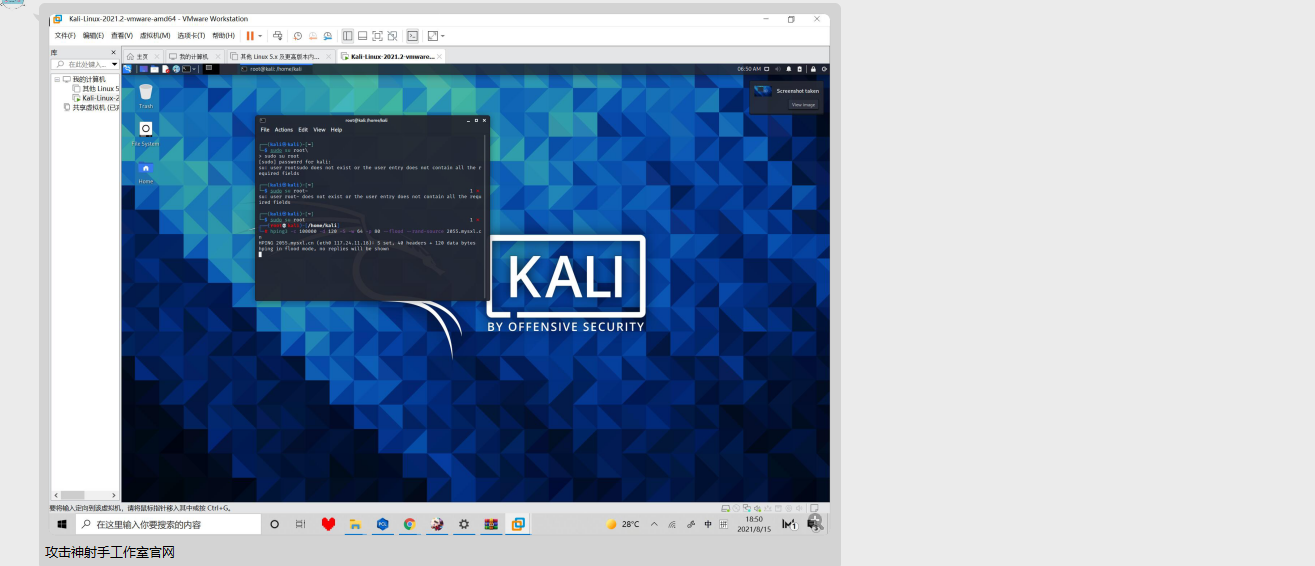Viewport: 1315px width, 566px height.
Task: Launch the Kali panel terminal emulator icon
Action: coord(186,69)
